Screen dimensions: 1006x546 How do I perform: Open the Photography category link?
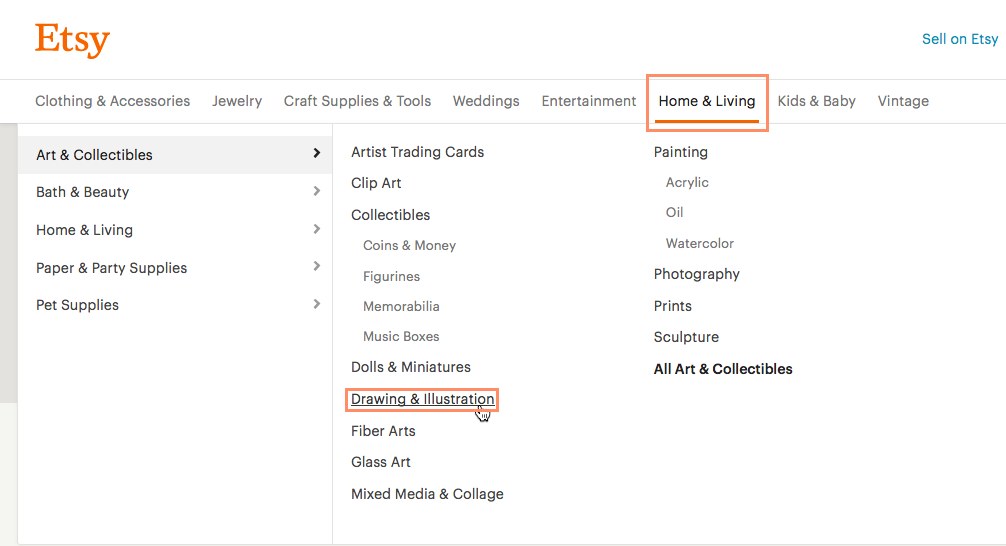pos(696,274)
